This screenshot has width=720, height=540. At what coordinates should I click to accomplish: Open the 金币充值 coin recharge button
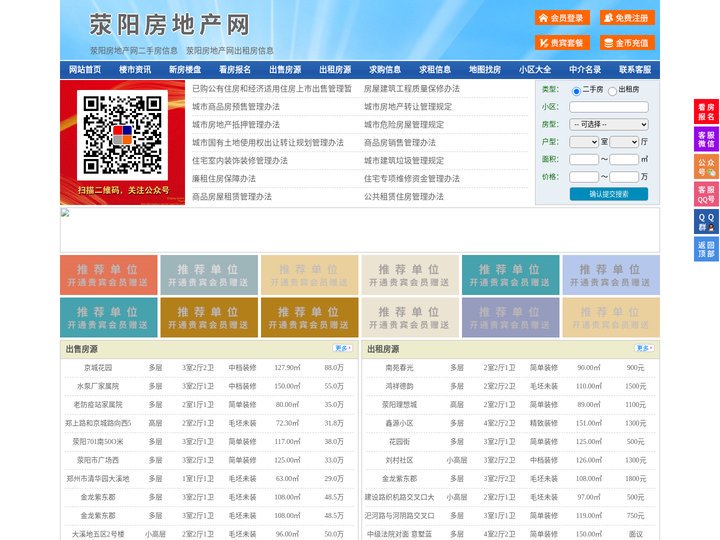tap(627, 43)
